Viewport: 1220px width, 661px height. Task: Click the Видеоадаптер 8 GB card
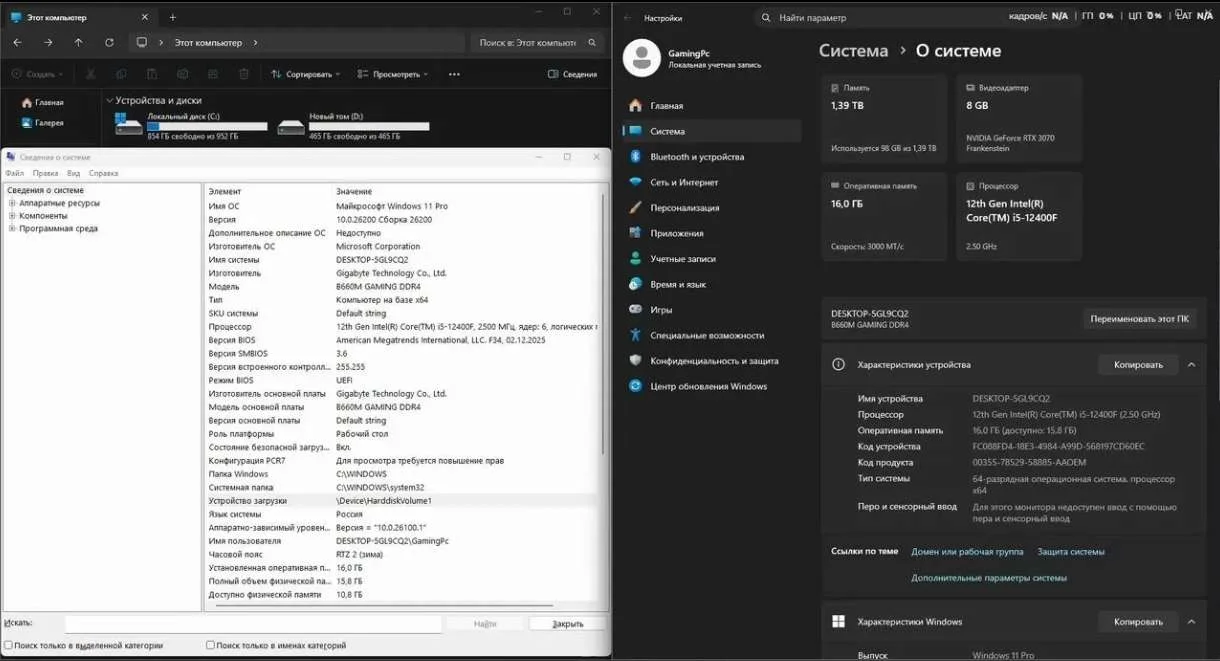pos(1019,118)
